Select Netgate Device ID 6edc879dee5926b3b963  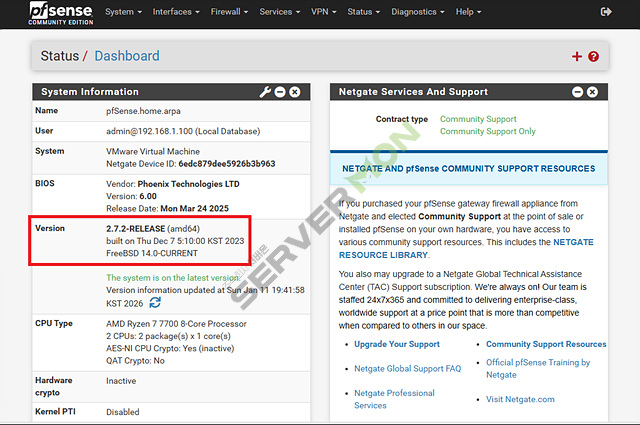click(x=227, y=164)
